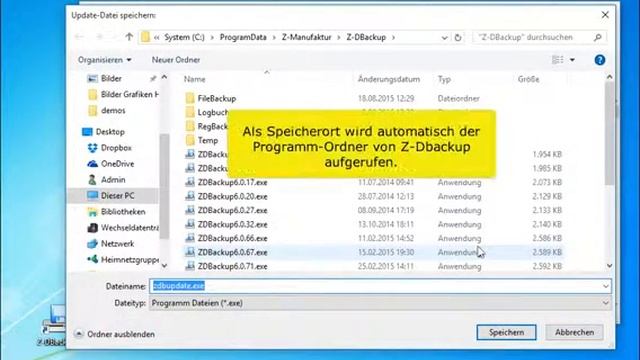Click date 15.02.2015 19:30 cell

pyautogui.click(x=386, y=252)
